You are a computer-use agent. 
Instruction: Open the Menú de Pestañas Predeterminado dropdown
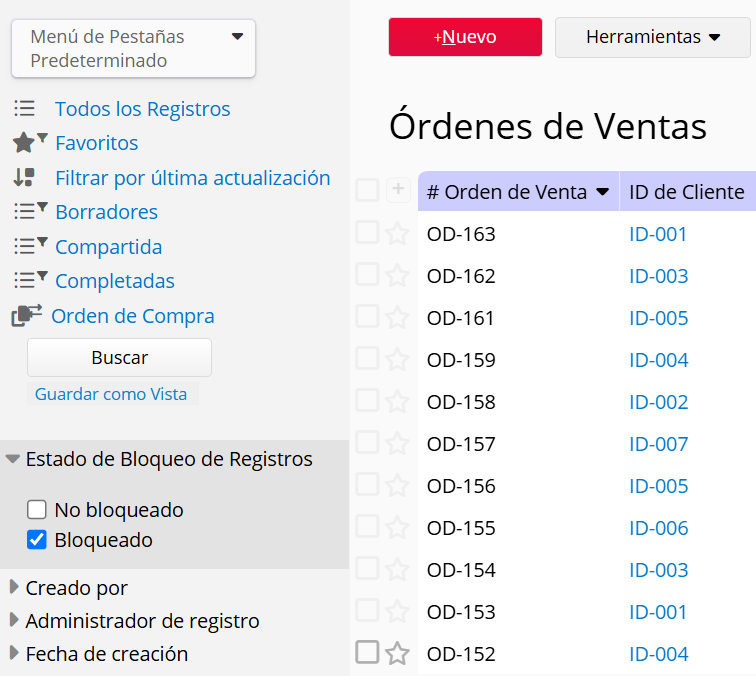pyautogui.click(x=134, y=48)
